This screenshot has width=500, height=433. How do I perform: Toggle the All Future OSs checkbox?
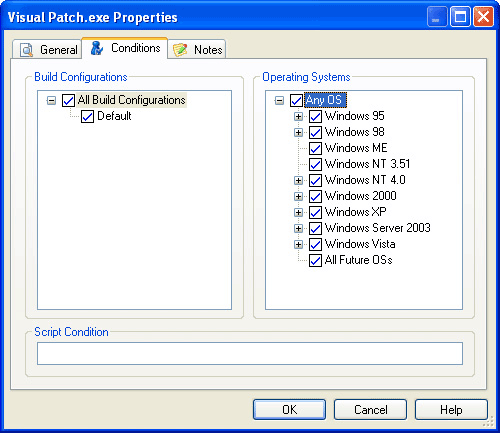[315, 260]
